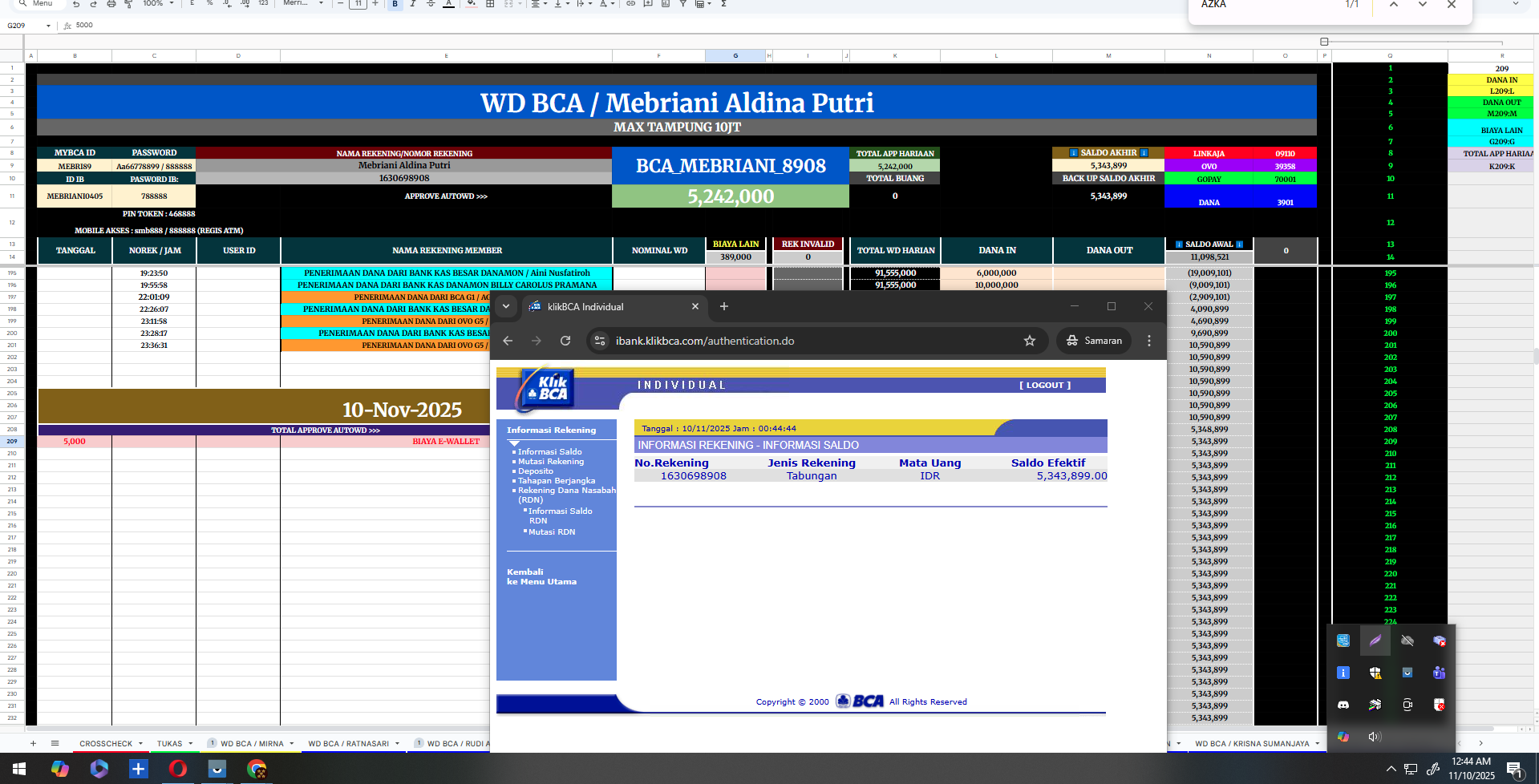
Task: Insert a link from the toolbar
Action: point(631,4)
